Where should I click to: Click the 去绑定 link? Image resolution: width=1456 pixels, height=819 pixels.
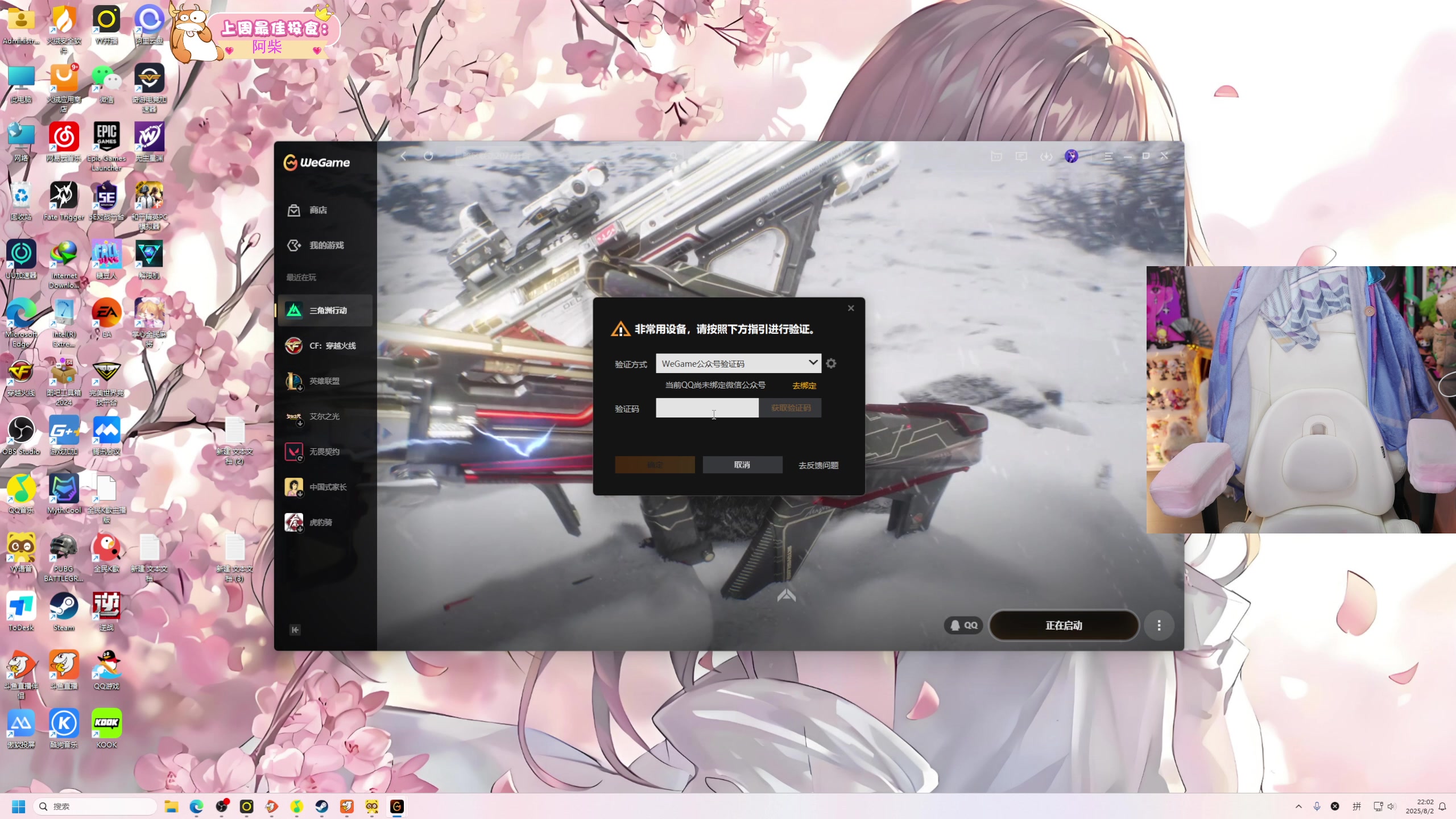click(x=804, y=386)
